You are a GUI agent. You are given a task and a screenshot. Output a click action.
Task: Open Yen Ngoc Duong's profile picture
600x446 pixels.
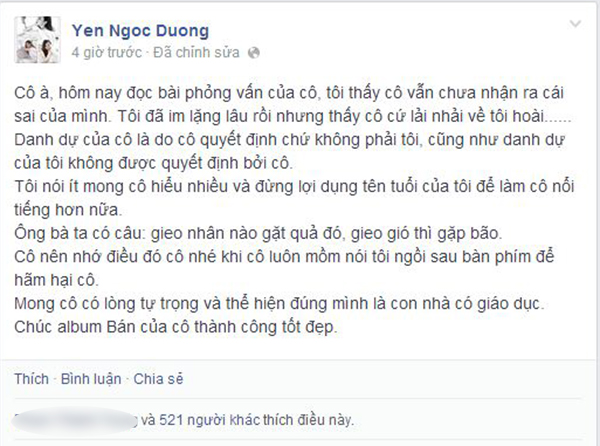[38, 40]
